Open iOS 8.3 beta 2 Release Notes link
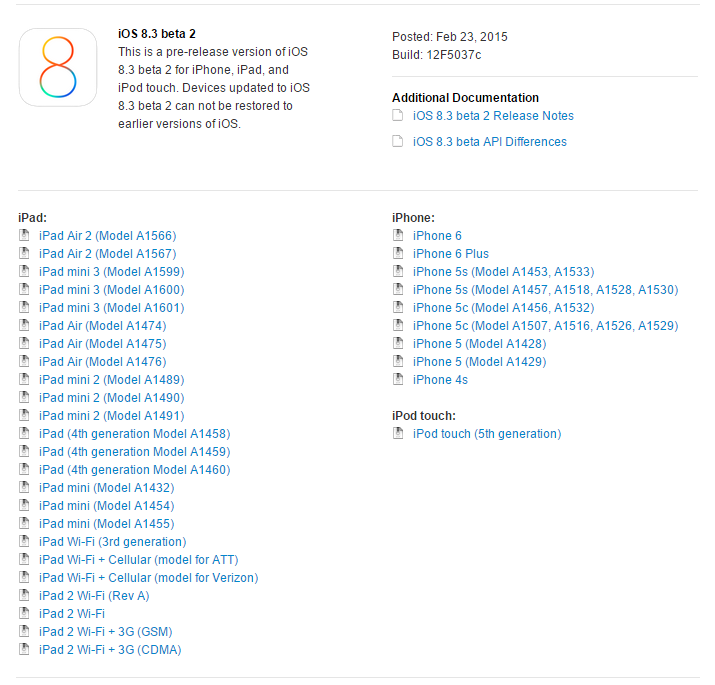 pos(493,116)
